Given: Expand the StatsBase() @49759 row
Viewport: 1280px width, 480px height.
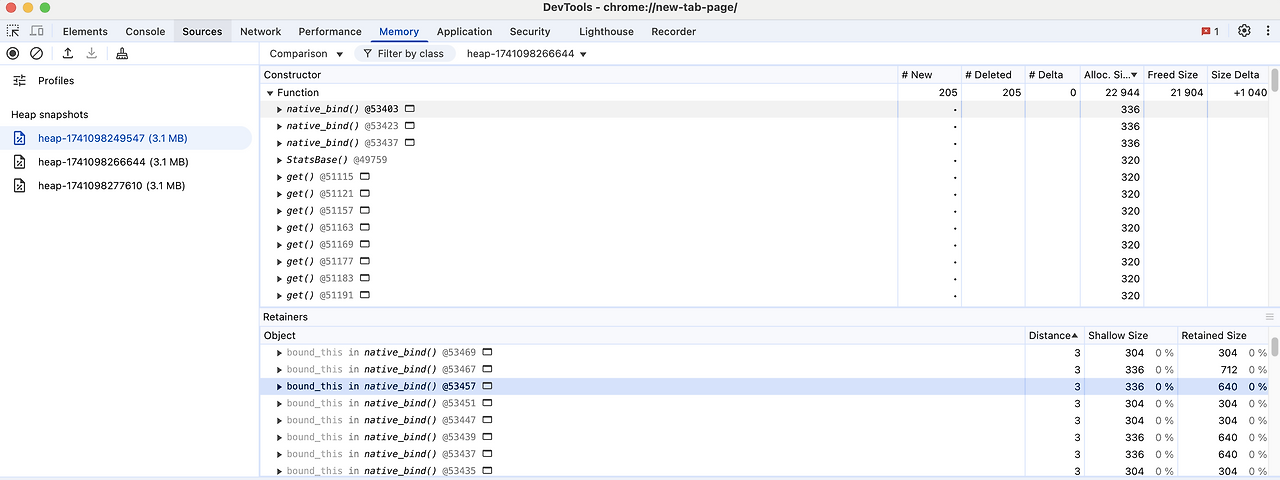Looking at the screenshot, I should pos(280,160).
